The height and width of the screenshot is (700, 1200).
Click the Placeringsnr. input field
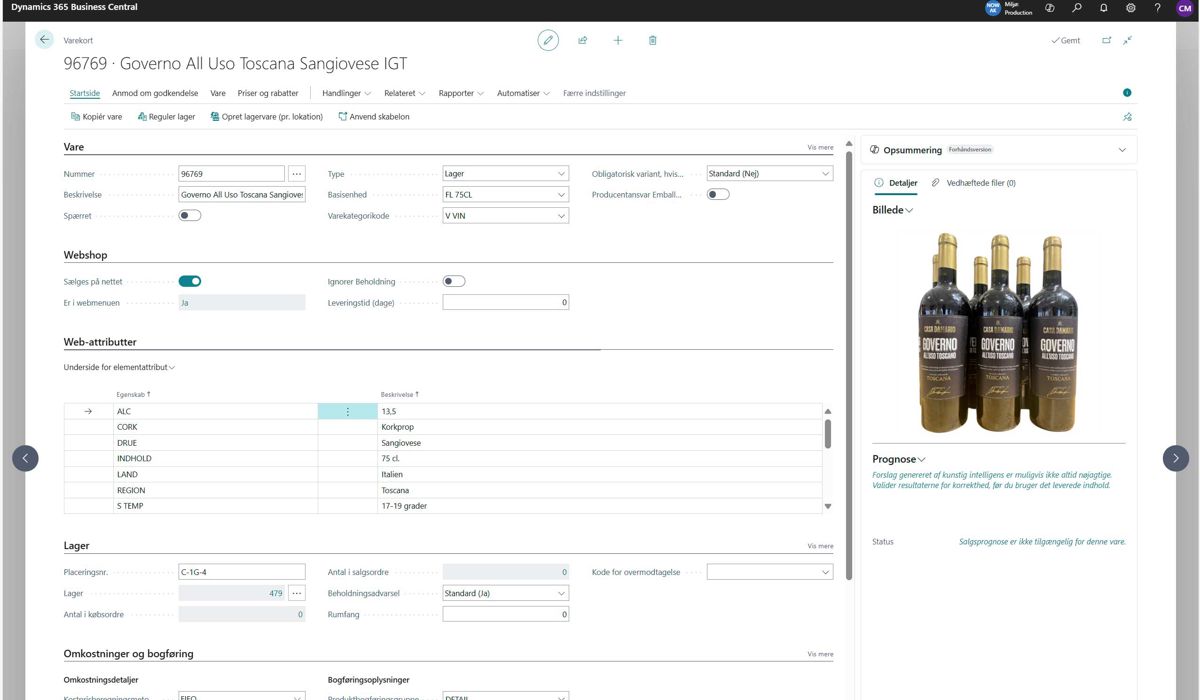click(x=242, y=572)
